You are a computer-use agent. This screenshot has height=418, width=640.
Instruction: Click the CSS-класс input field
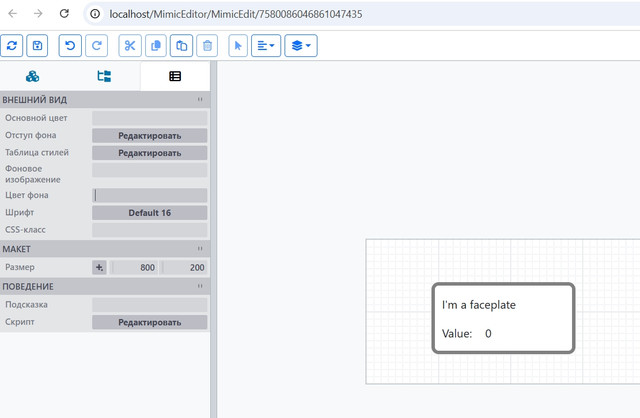pos(149,230)
